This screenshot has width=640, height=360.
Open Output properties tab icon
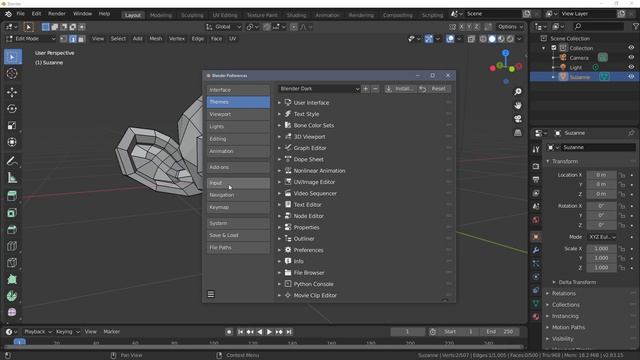(x=536, y=180)
